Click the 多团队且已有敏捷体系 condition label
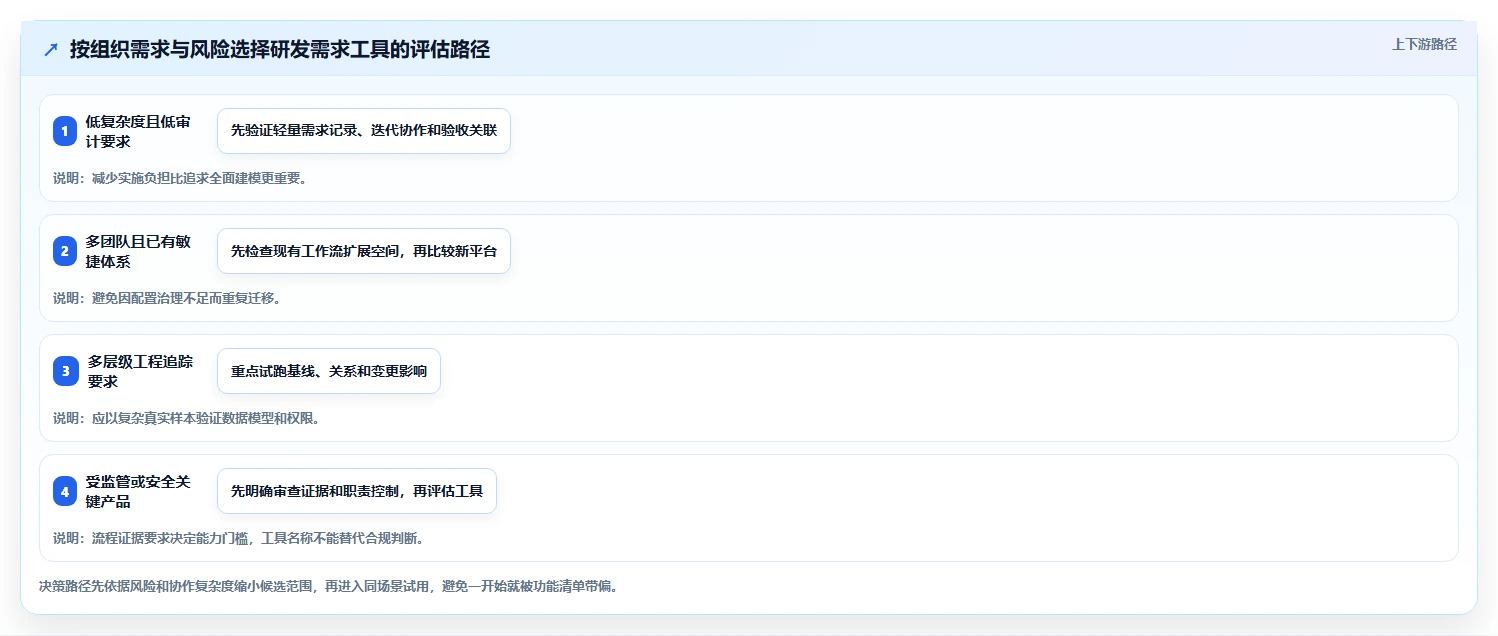Viewport: 1498px width, 636px height. pos(138,251)
